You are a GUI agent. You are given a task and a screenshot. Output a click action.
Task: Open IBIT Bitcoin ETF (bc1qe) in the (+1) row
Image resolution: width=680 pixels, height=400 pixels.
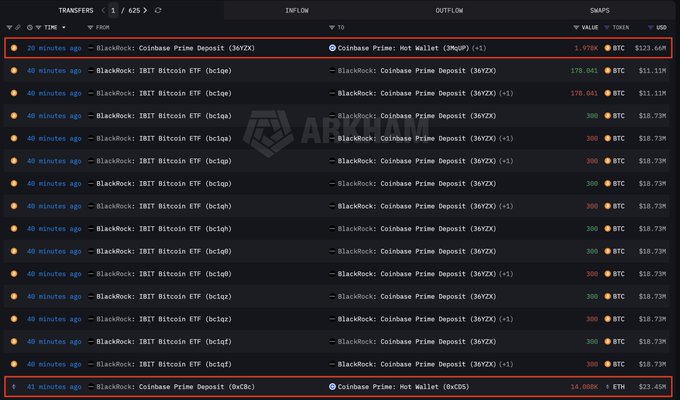(164, 93)
